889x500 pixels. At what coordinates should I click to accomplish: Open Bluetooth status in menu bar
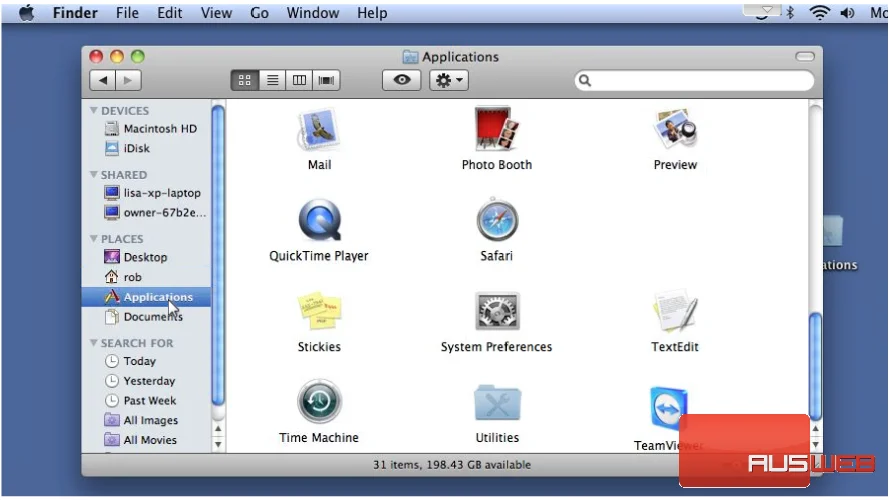coord(790,12)
